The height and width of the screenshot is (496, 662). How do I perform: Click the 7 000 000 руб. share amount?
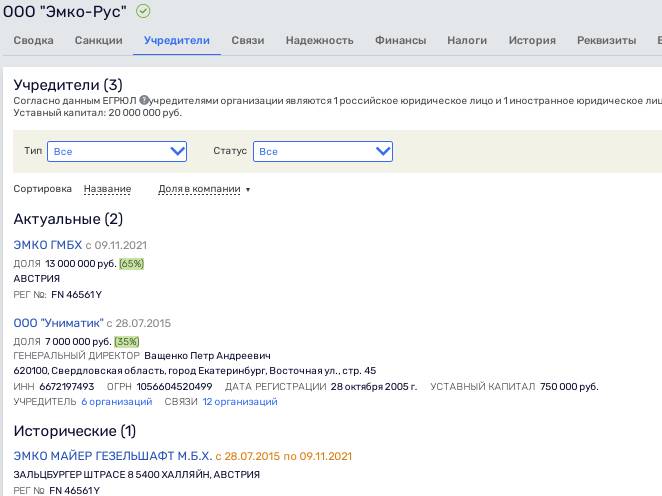[x=78, y=342]
